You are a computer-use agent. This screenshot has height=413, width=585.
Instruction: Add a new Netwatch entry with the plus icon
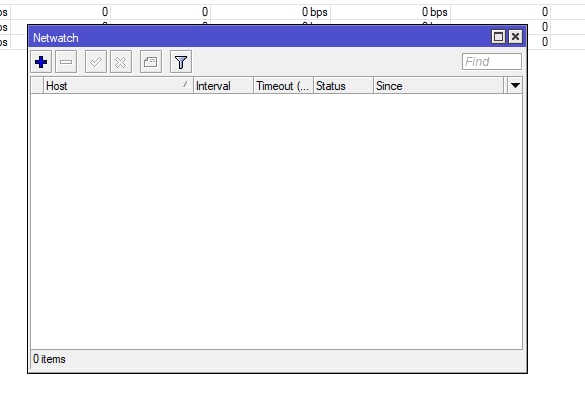tap(41, 62)
